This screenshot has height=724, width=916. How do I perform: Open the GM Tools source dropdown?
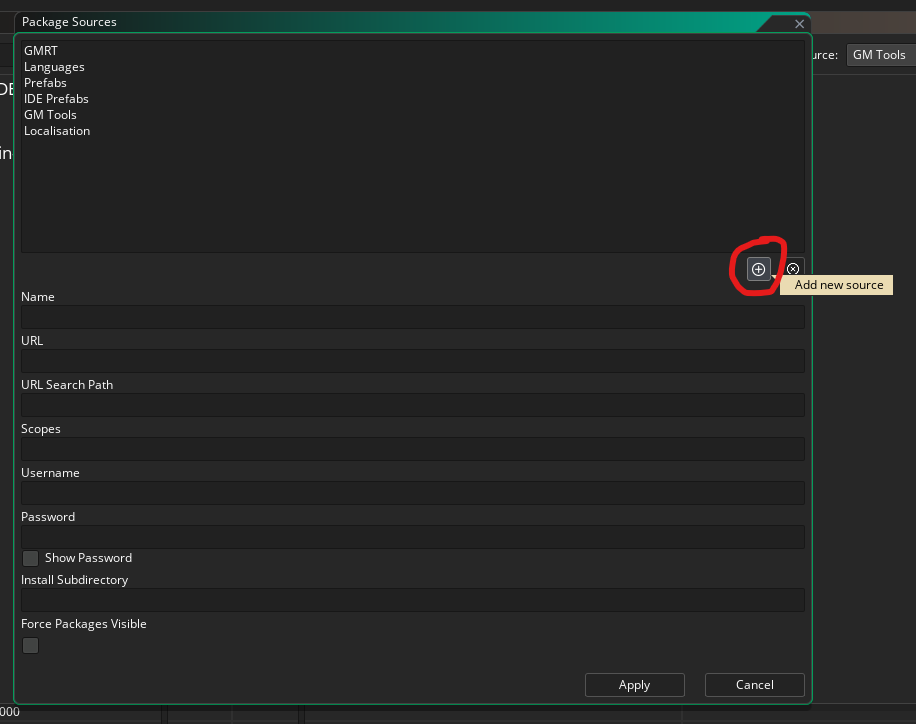tap(881, 55)
